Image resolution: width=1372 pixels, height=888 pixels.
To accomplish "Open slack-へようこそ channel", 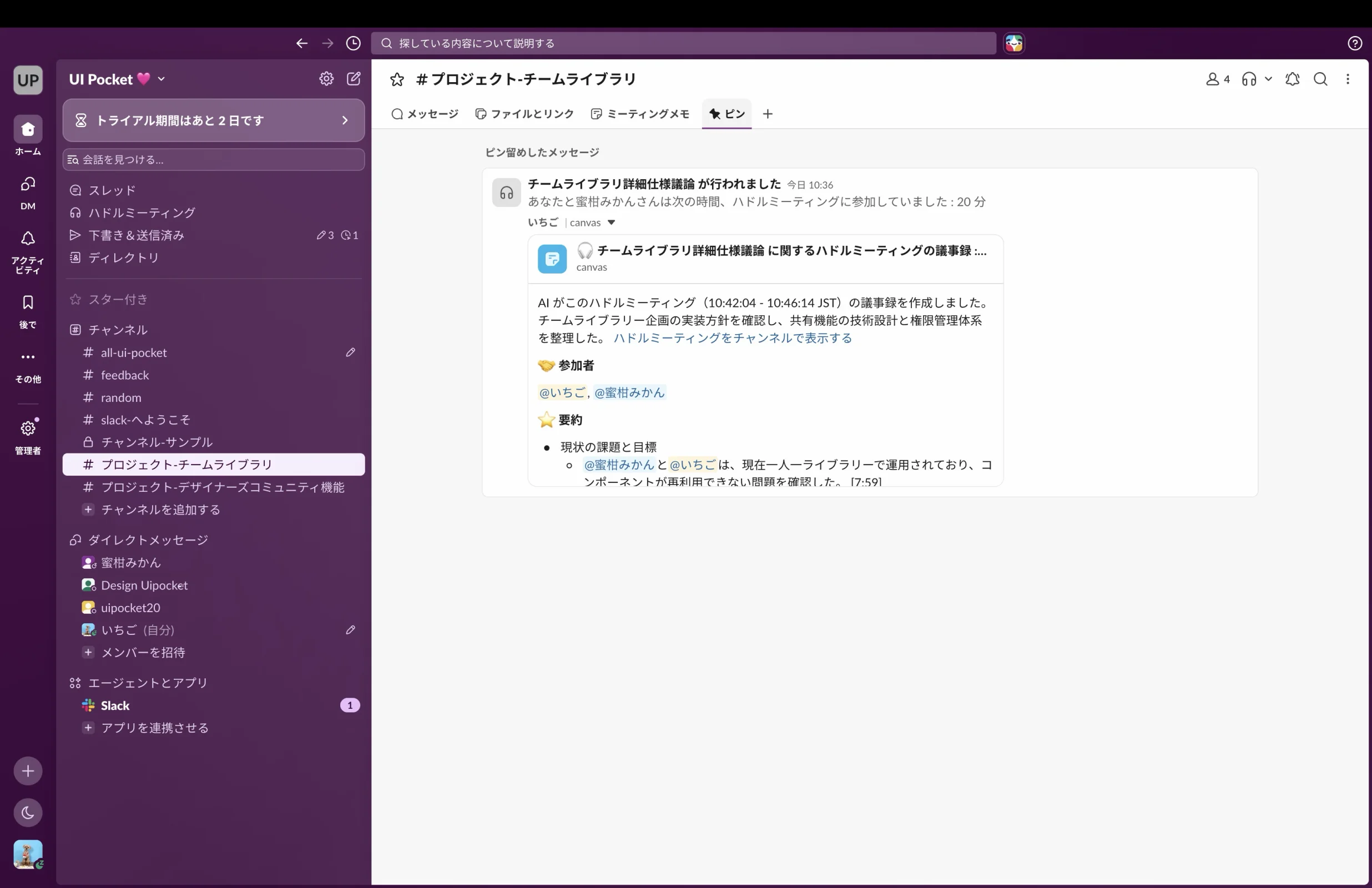I will 213,420.
